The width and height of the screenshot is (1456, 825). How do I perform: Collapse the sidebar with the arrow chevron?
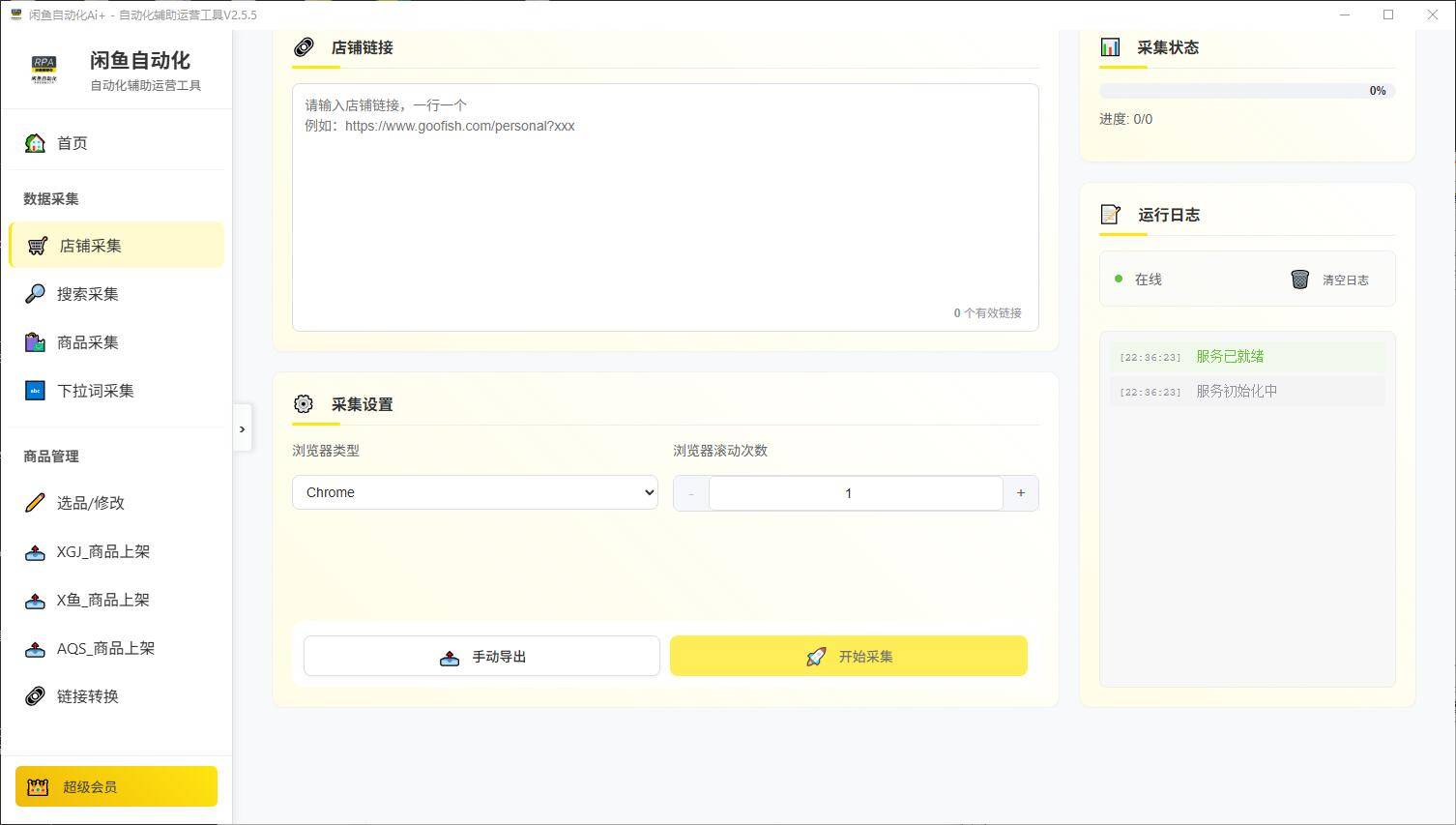tap(242, 428)
